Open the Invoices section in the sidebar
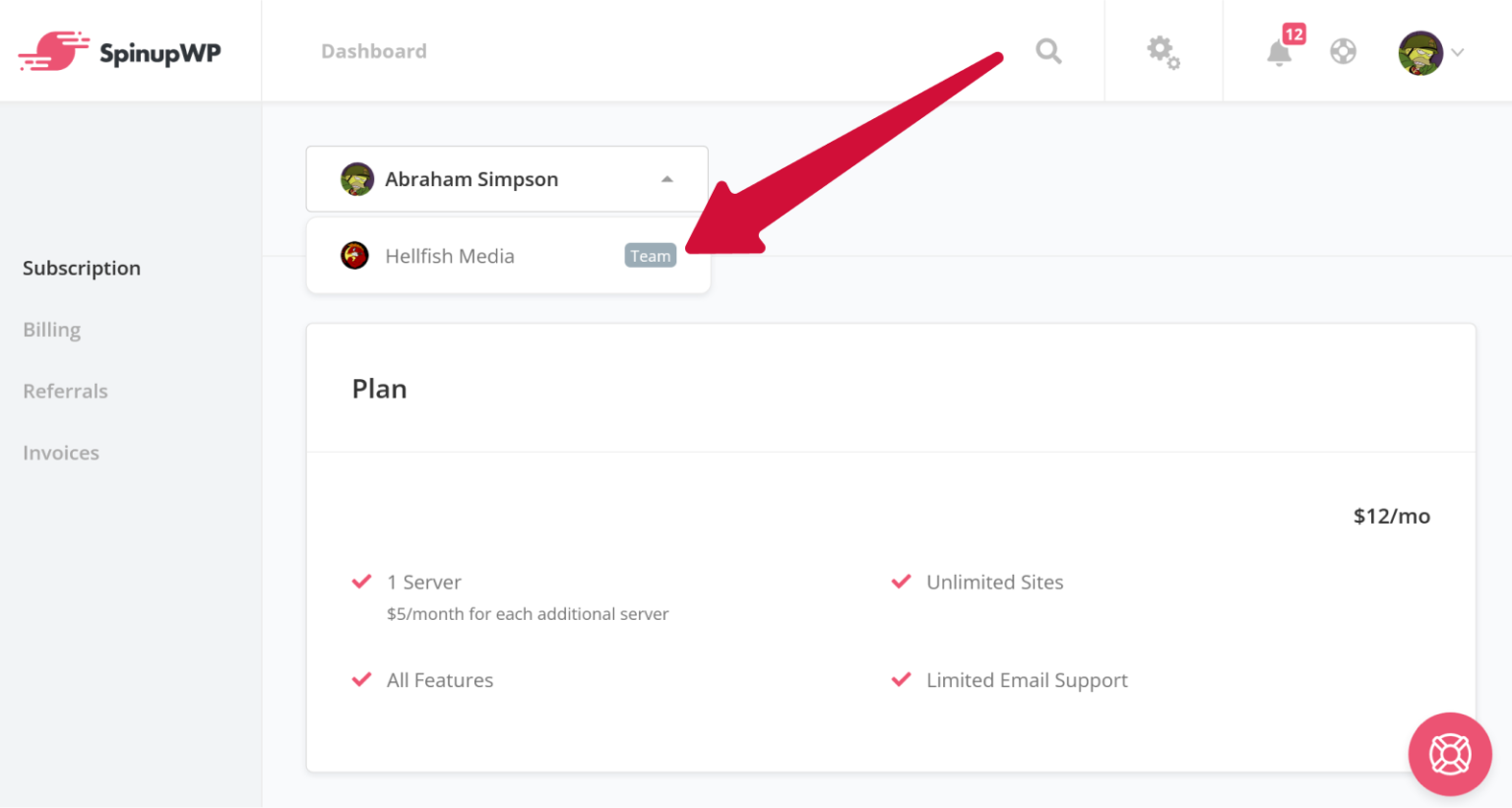This screenshot has height=808, width=1512. pyautogui.click(x=61, y=452)
